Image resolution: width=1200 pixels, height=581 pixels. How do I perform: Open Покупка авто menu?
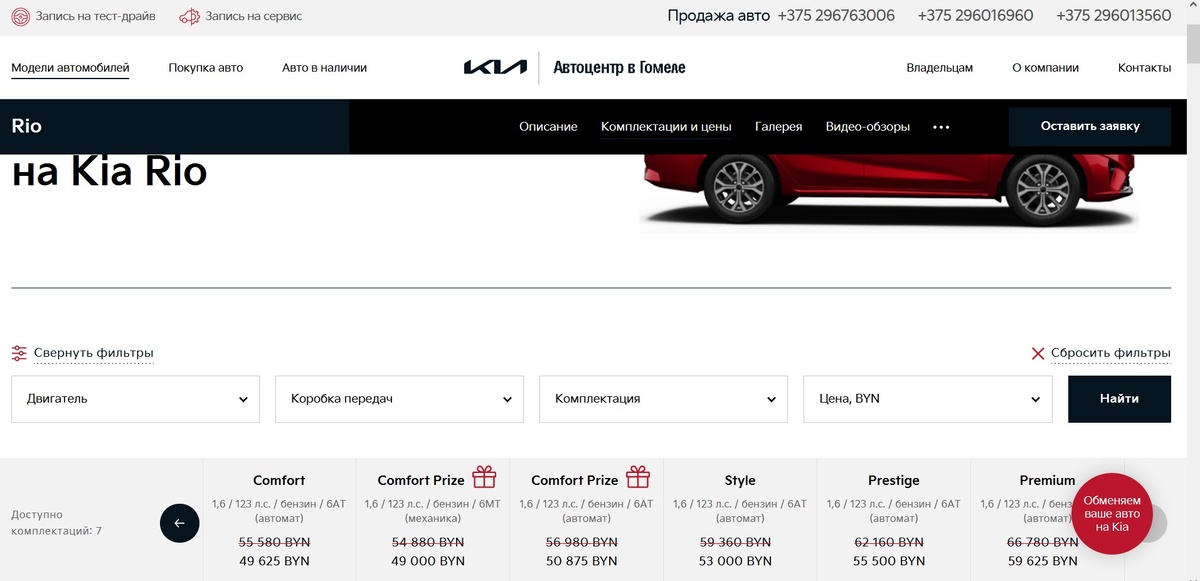click(206, 68)
